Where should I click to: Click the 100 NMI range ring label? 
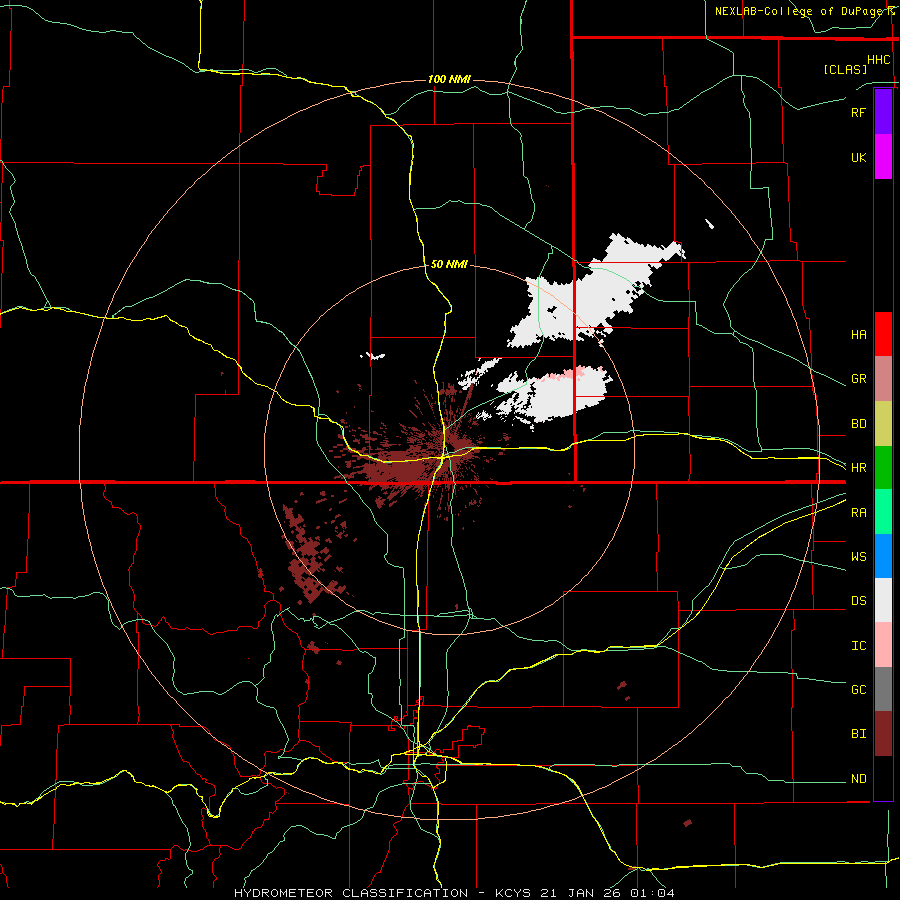coord(449,79)
